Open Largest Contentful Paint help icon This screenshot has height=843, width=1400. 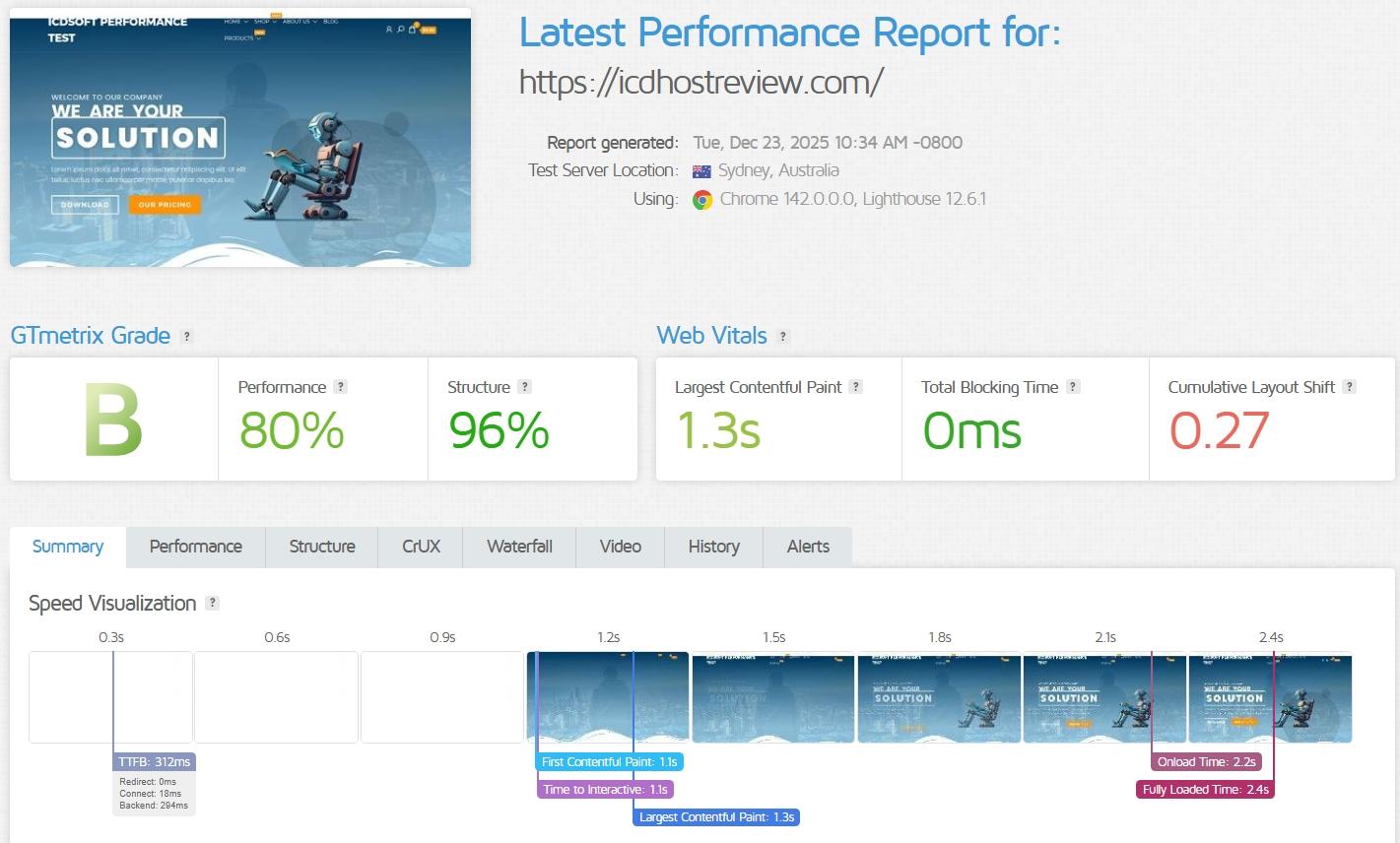click(856, 387)
